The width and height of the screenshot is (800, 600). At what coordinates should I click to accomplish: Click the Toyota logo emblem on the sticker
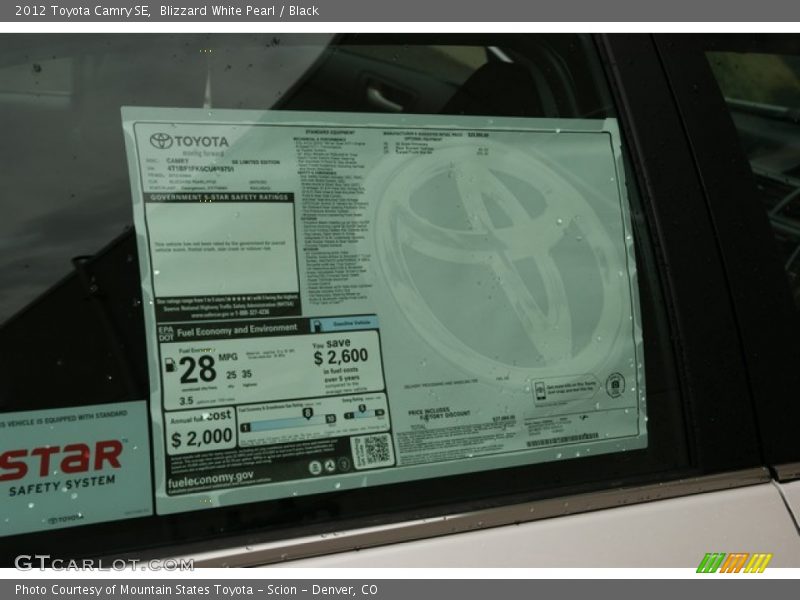[x=162, y=140]
